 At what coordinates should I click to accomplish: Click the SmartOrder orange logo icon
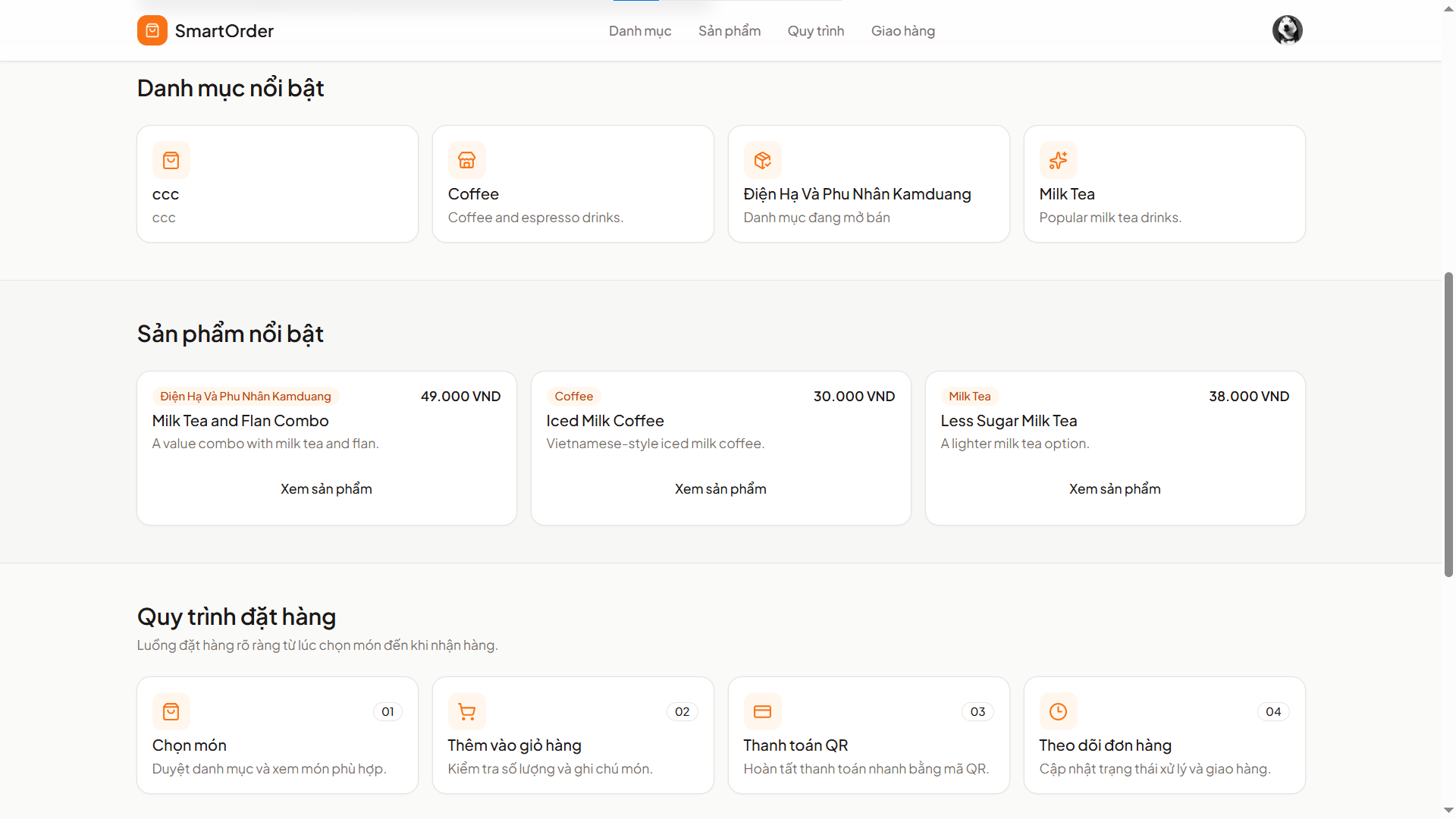(x=152, y=30)
